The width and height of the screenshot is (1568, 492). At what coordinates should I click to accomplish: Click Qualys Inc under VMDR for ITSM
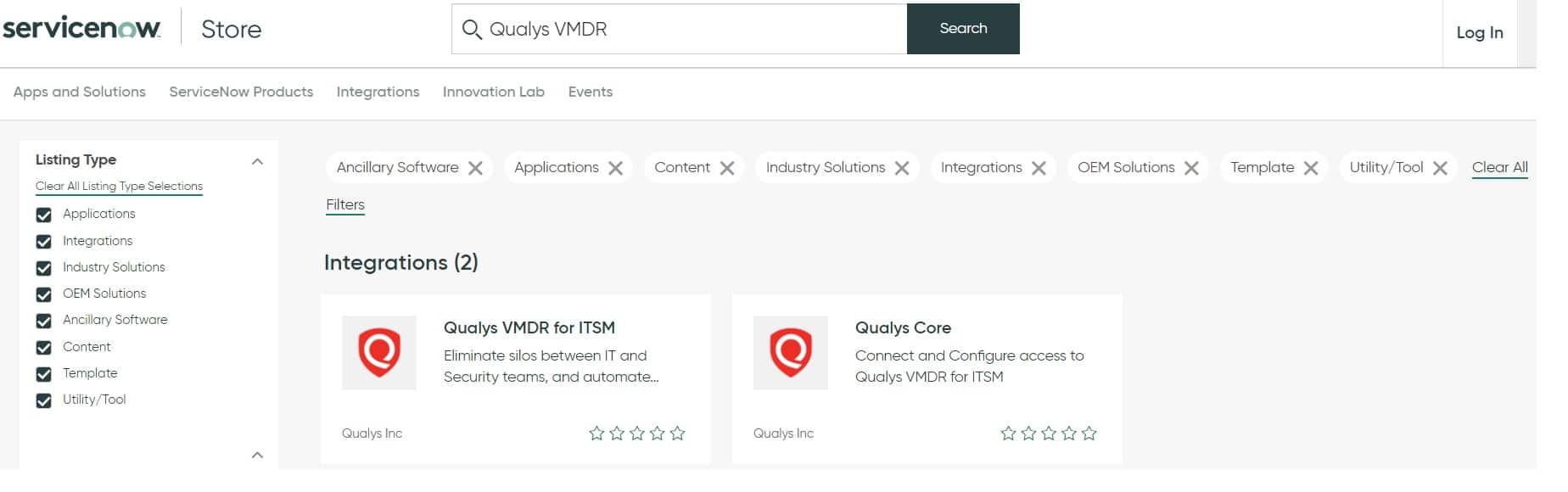(372, 433)
